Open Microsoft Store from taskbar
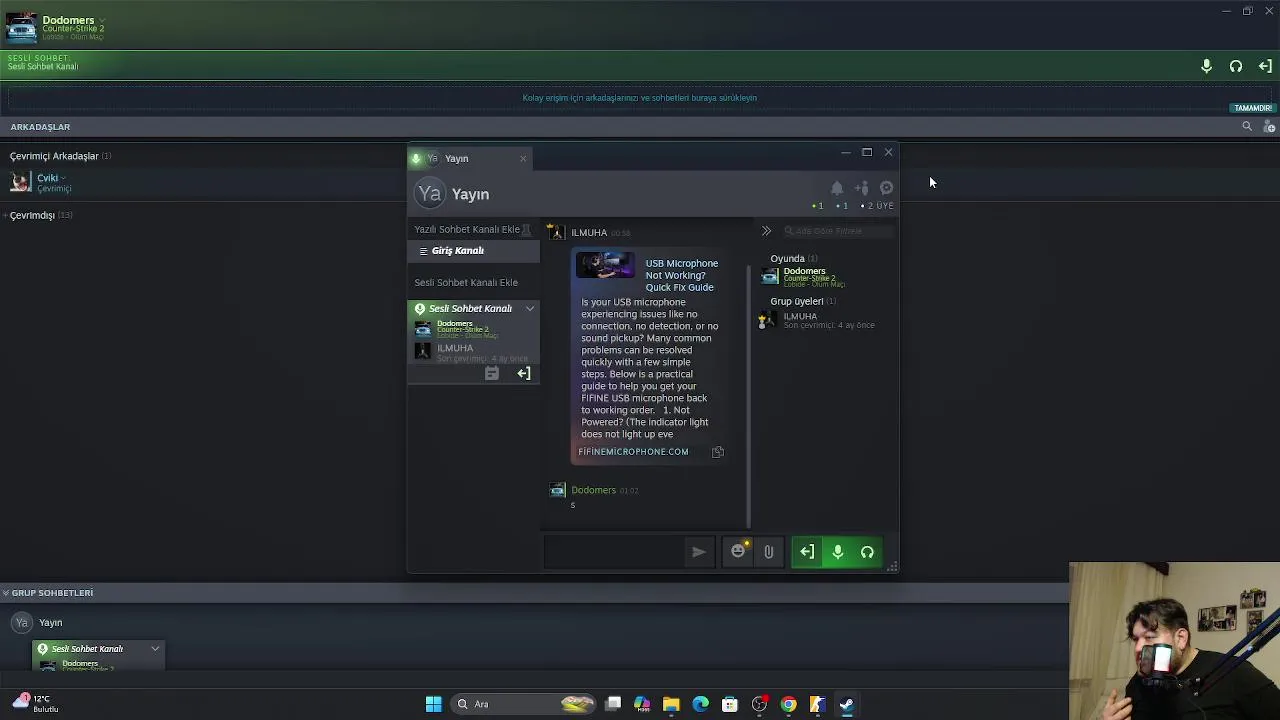Screen dimensions: 1280x720 coord(730,704)
